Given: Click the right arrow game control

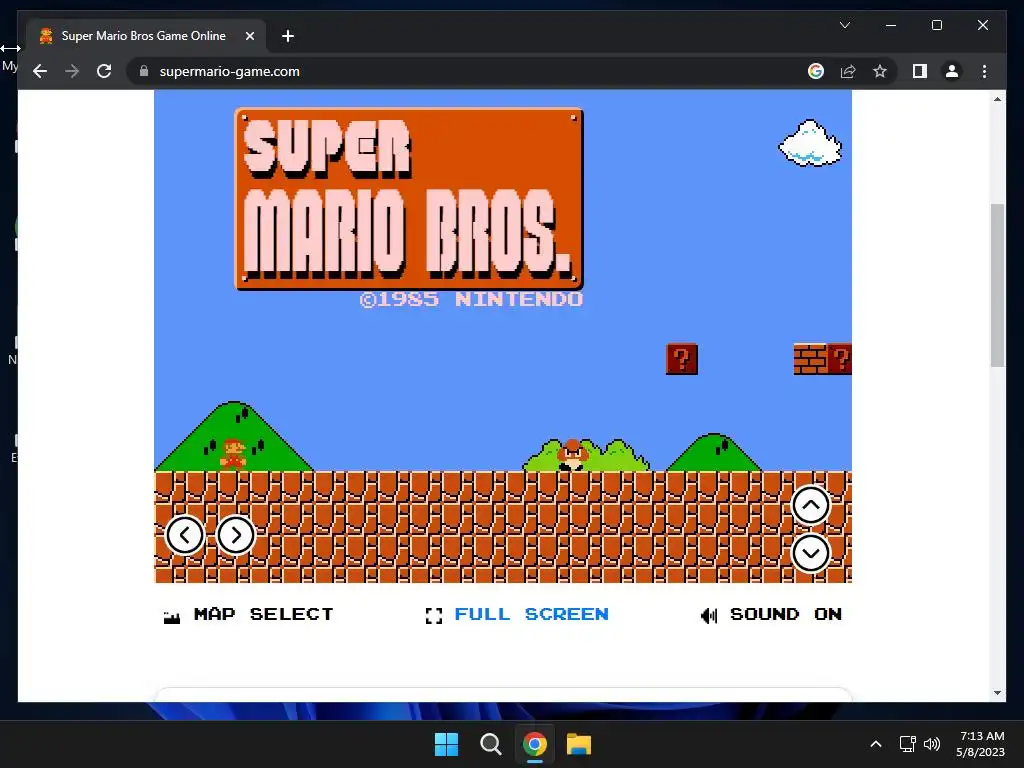Looking at the screenshot, I should tap(236, 536).
